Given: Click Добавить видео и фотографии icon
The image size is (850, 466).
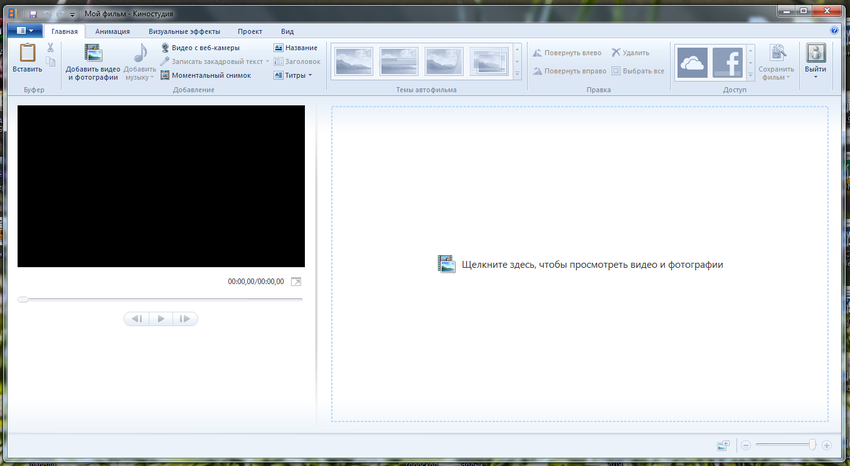Looking at the screenshot, I should (x=93, y=55).
